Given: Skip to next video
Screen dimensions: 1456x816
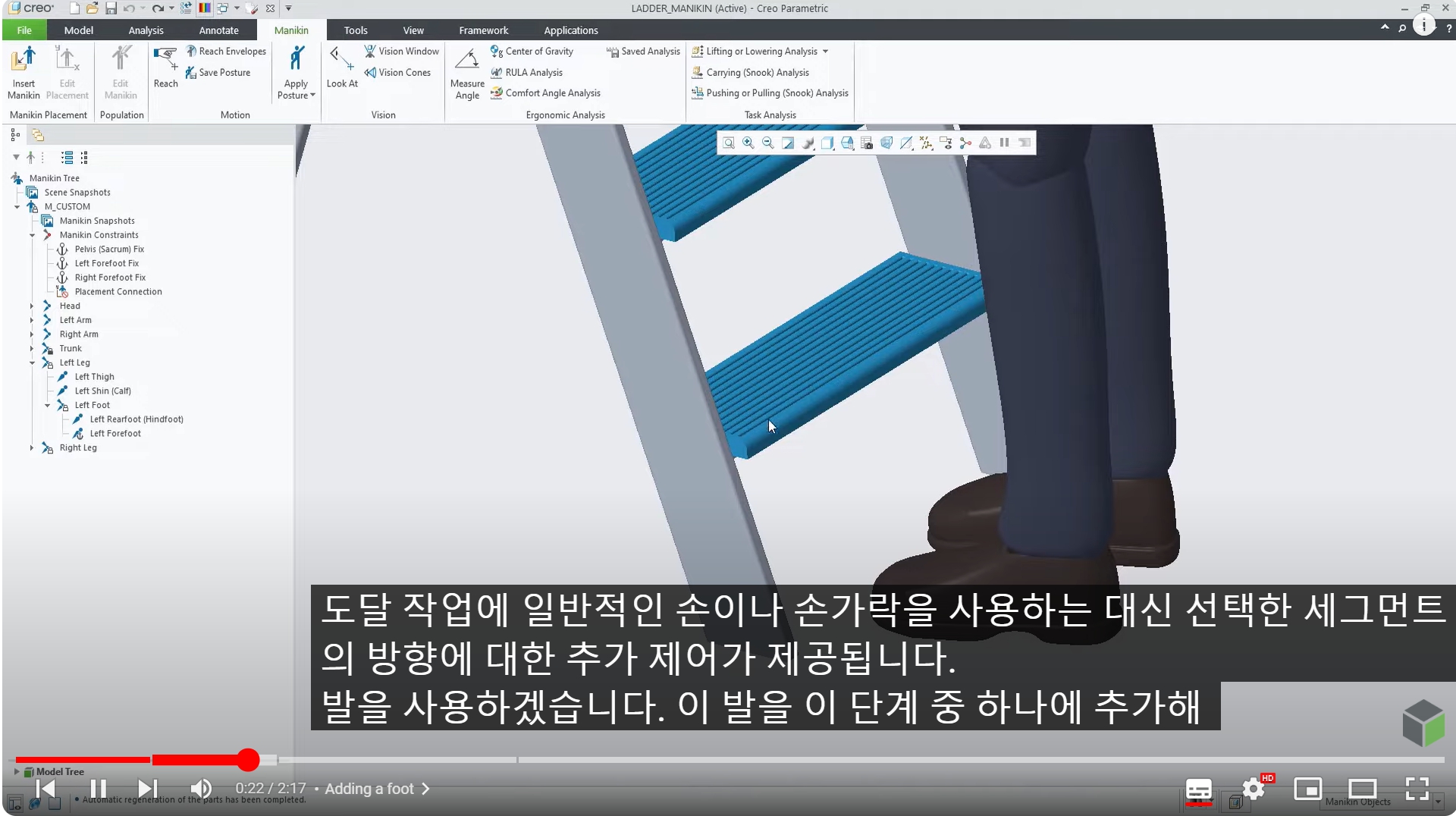Looking at the screenshot, I should 147,789.
